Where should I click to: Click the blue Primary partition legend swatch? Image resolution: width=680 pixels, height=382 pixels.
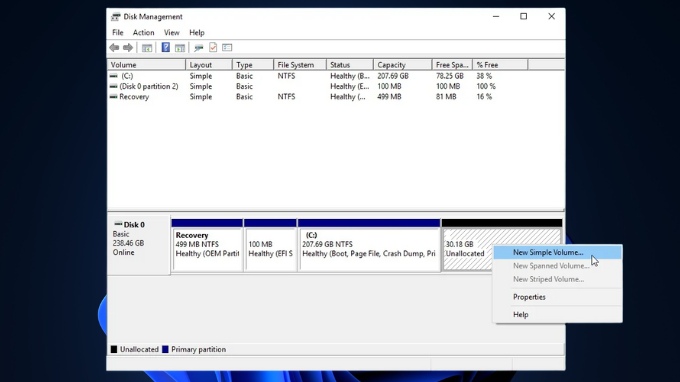click(x=165, y=349)
